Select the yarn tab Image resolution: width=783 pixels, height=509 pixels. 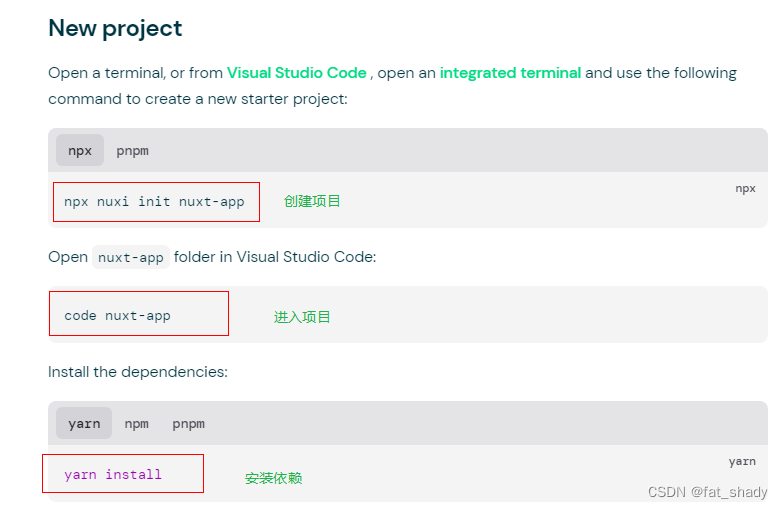[84, 424]
